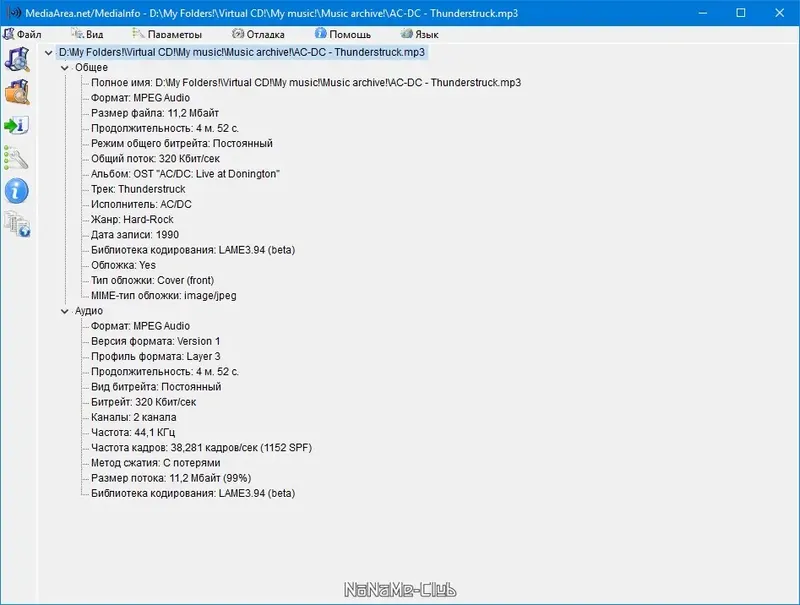The height and width of the screenshot is (605, 800).
Task: Open the Вид menu
Action: coord(87,34)
